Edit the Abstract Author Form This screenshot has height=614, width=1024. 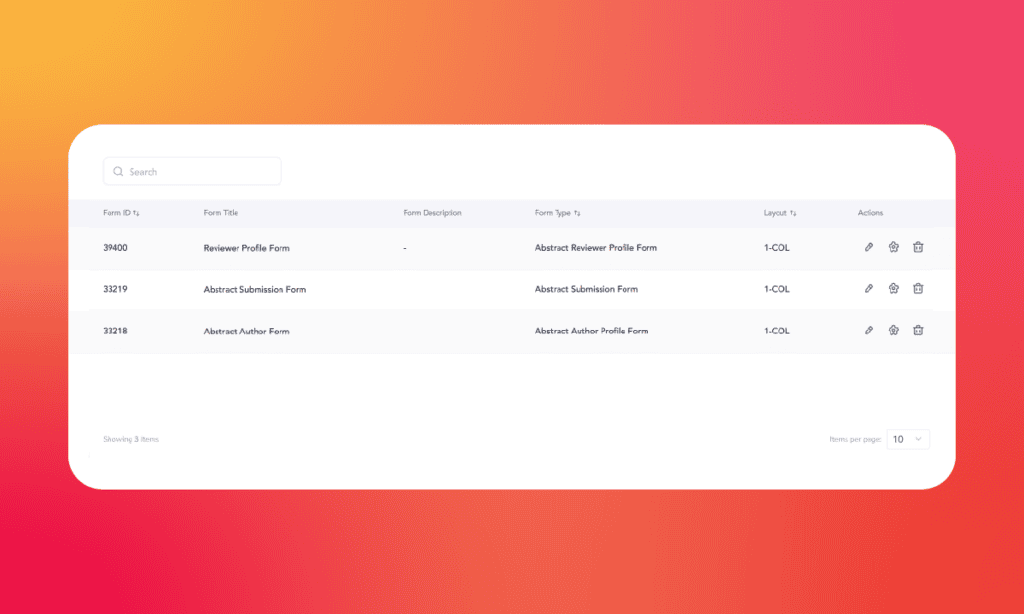(868, 330)
